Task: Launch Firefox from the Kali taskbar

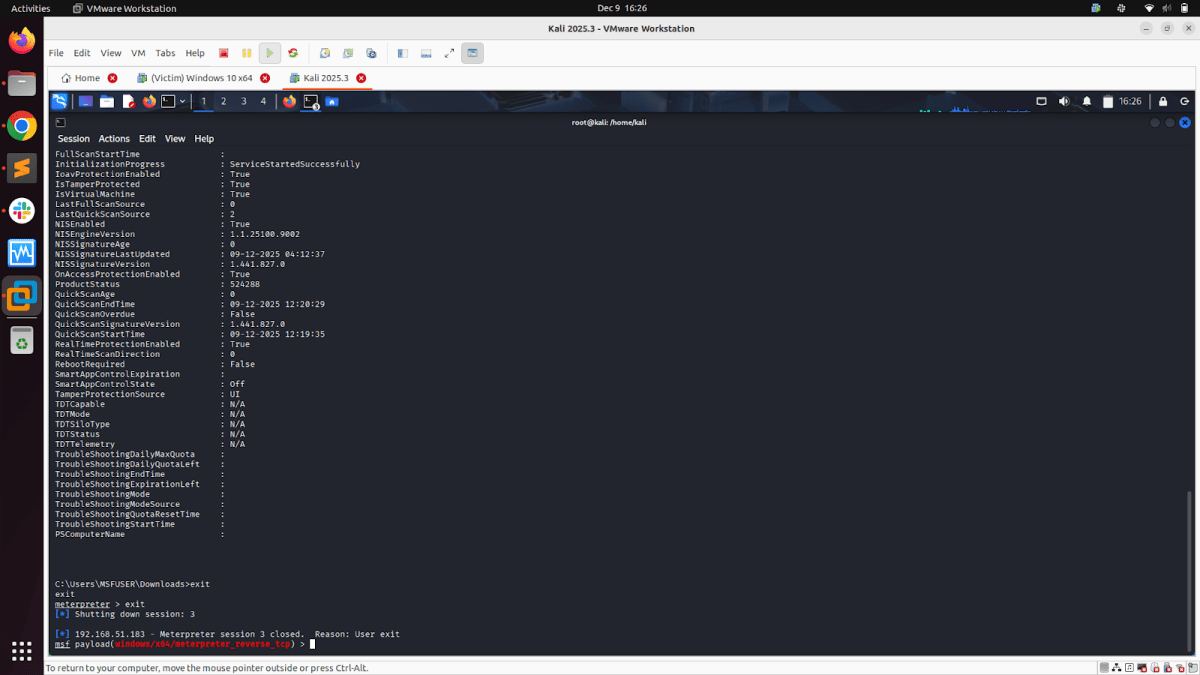Action: pos(150,100)
